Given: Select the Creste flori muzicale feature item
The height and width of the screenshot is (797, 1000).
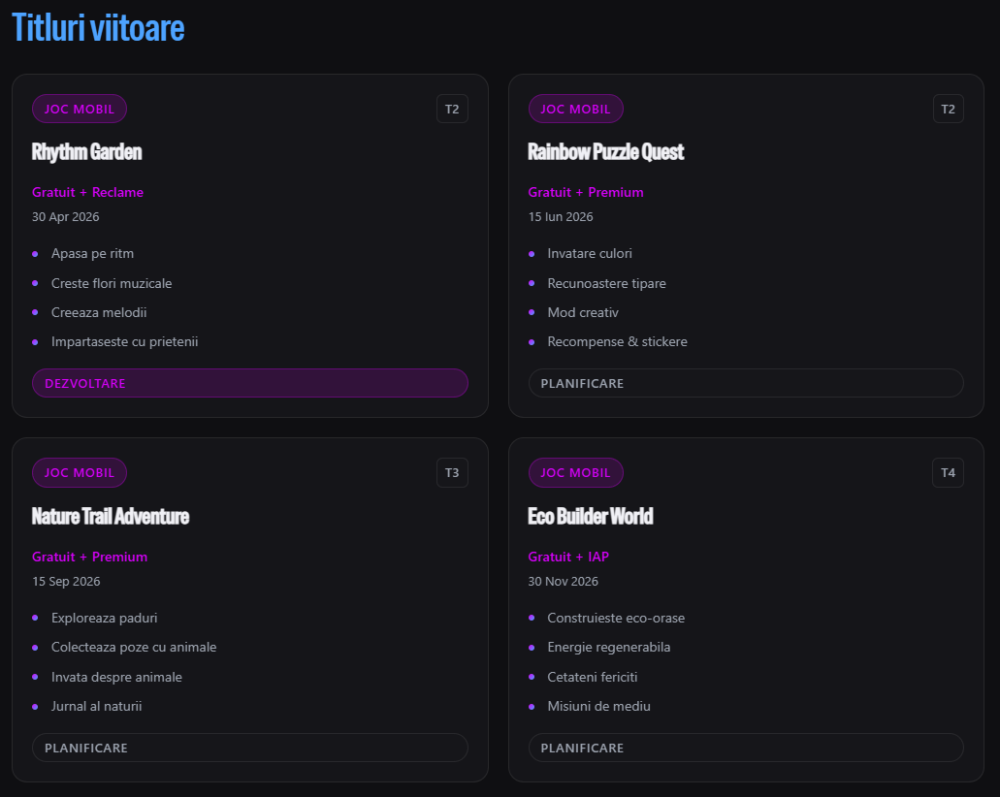Looking at the screenshot, I should (x=111, y=283).
